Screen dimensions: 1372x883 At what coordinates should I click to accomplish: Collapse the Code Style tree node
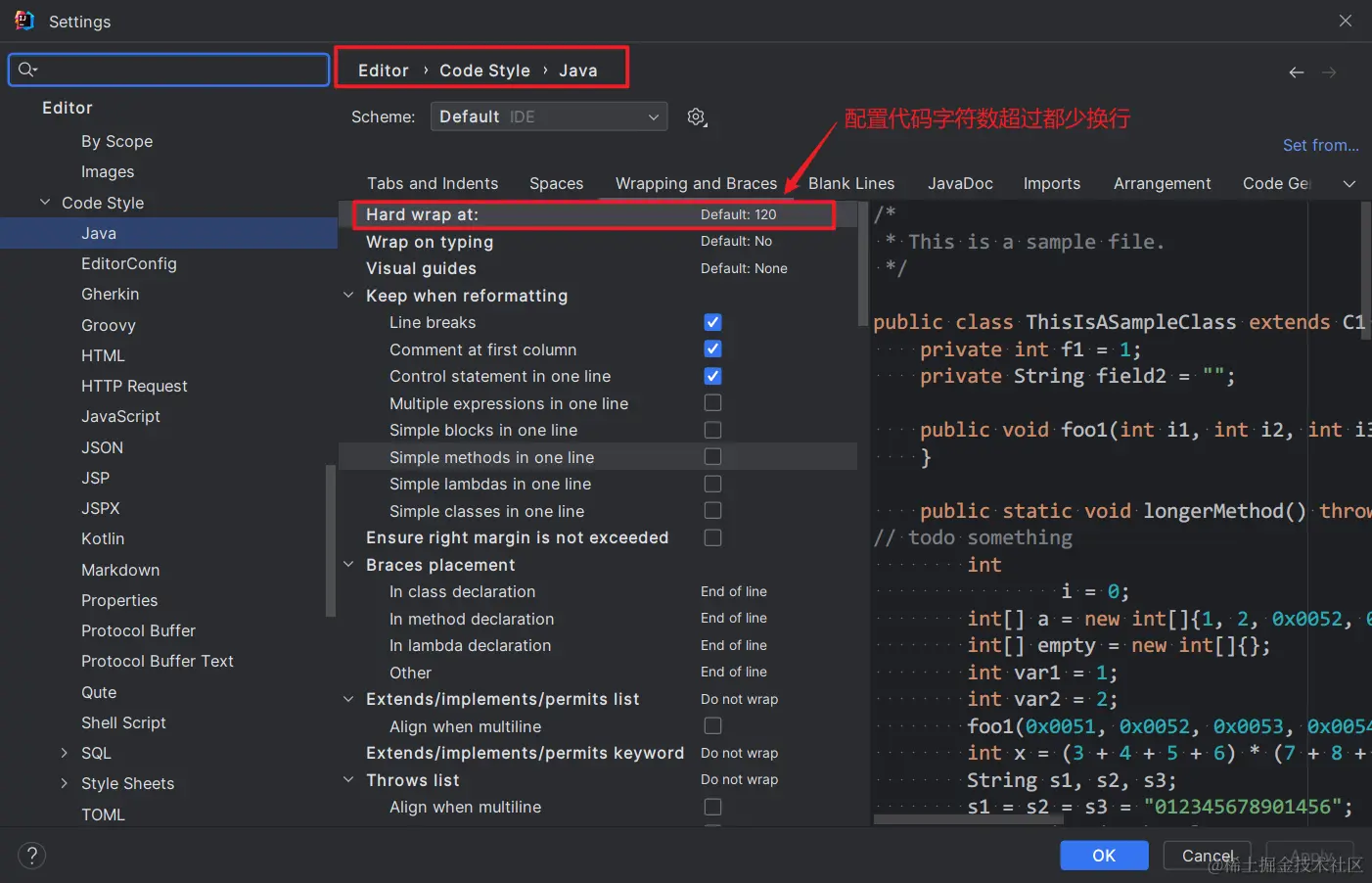[45, 202]
